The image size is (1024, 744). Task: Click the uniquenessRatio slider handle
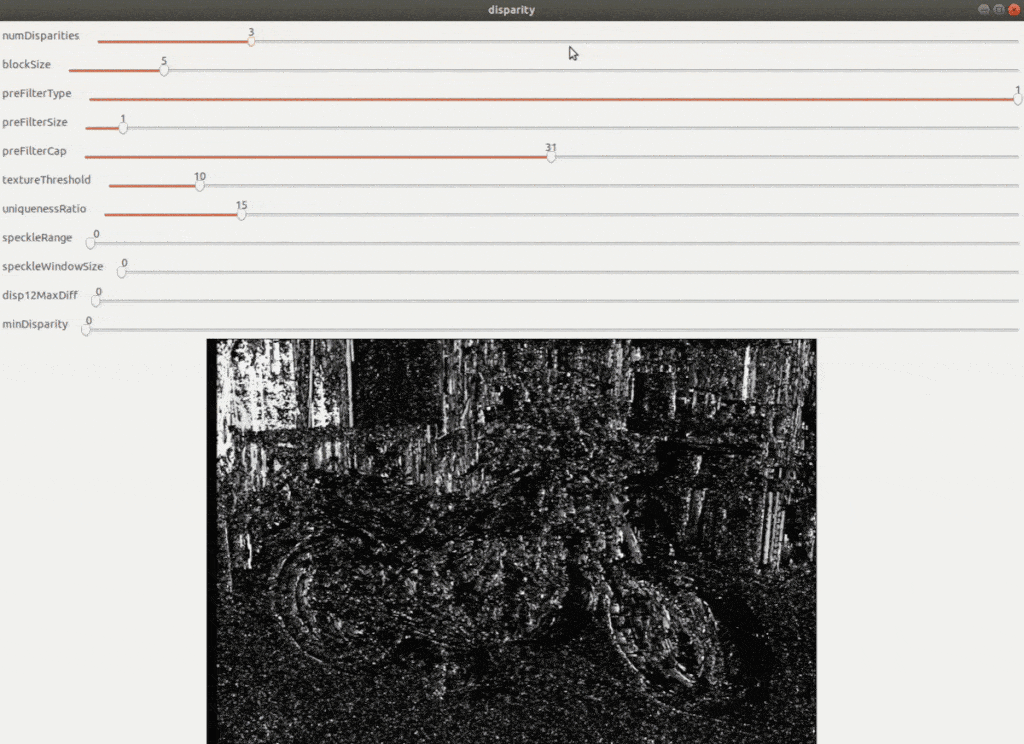pyautogui.click(x=242, y=214)
